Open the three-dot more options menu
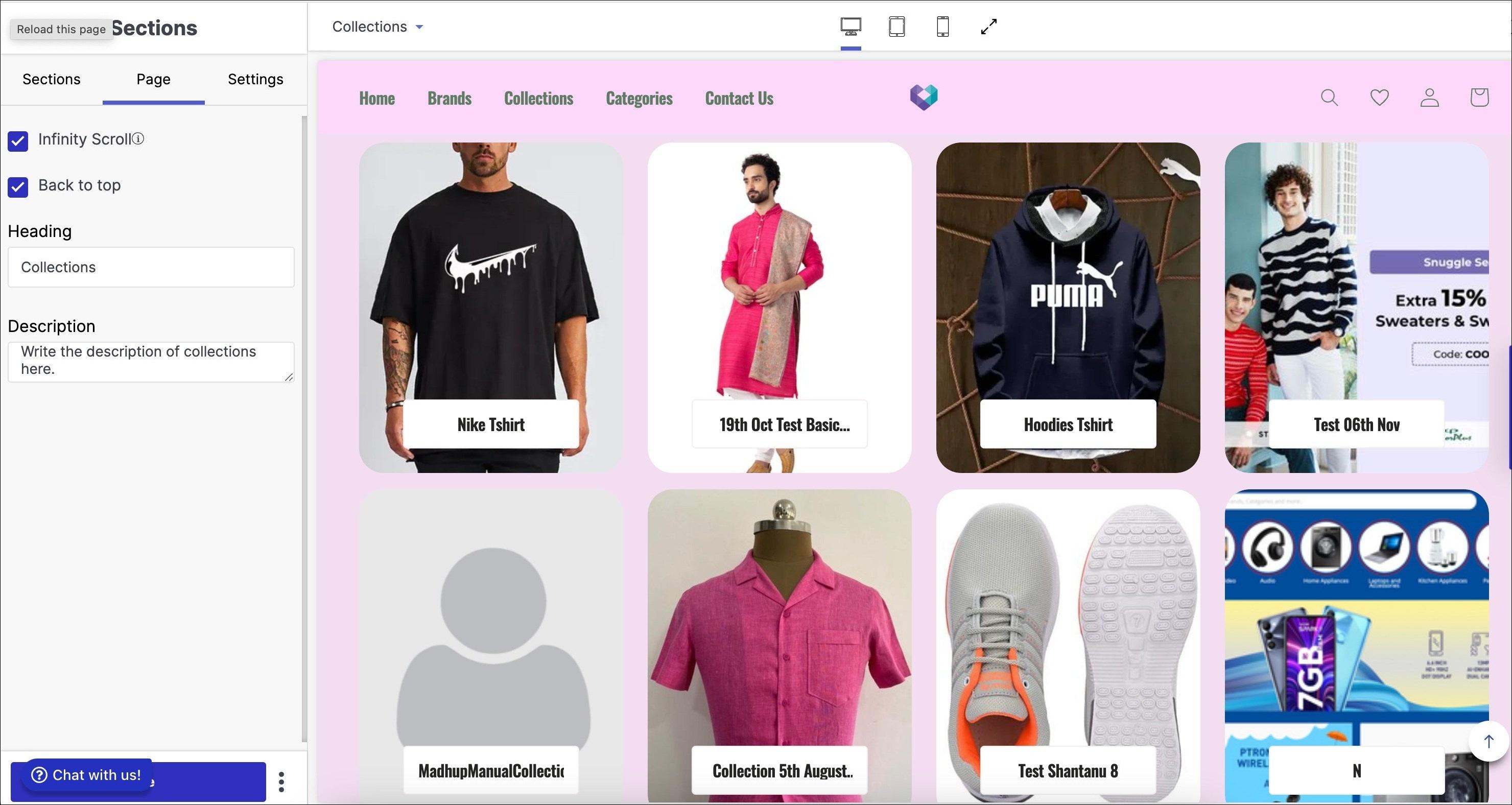This screenshot has height=805, width=1512. [281, 782]
